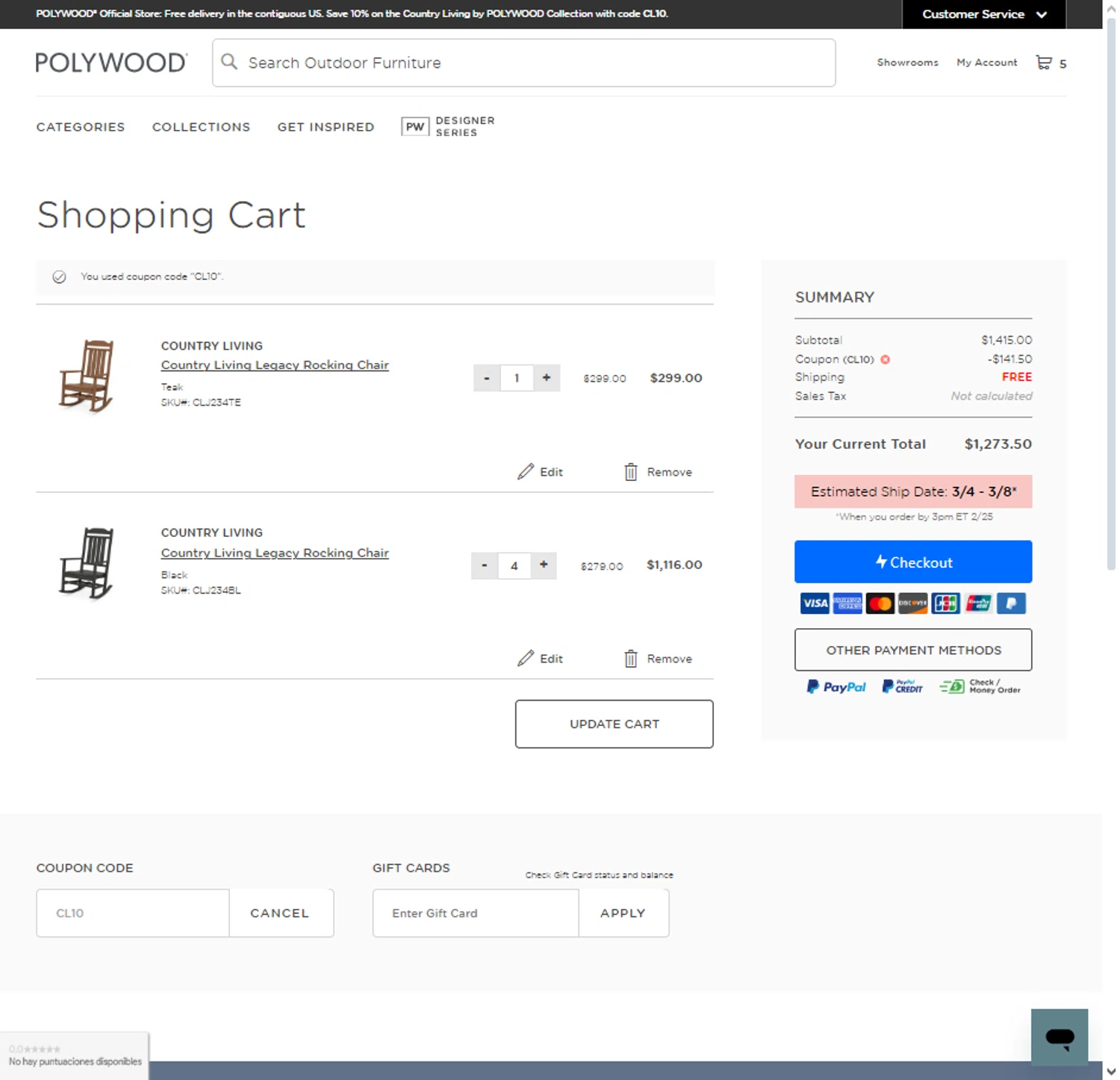Click the UnionPay card icon

click(978, 603)
